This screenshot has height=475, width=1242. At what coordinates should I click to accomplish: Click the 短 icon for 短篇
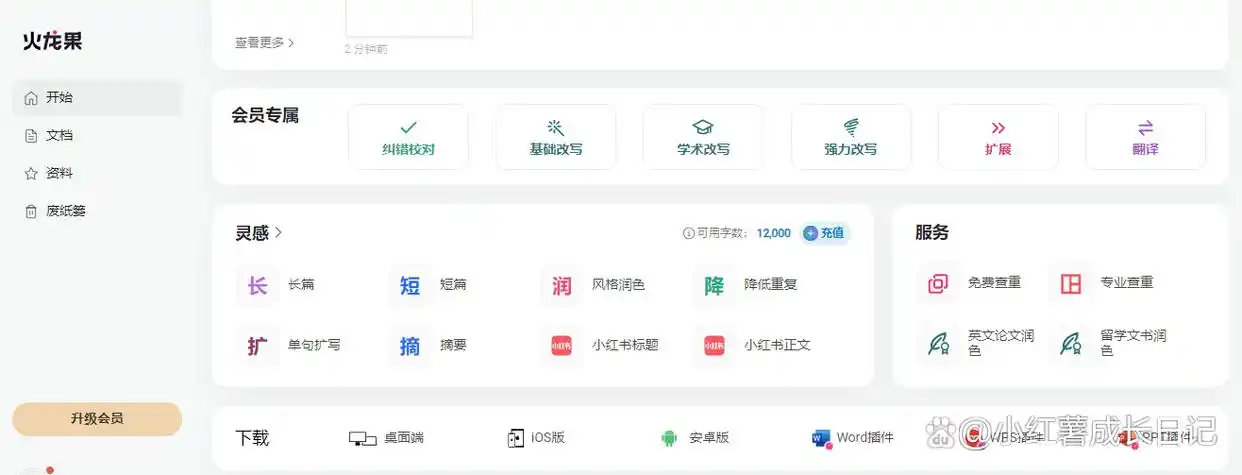409,285
